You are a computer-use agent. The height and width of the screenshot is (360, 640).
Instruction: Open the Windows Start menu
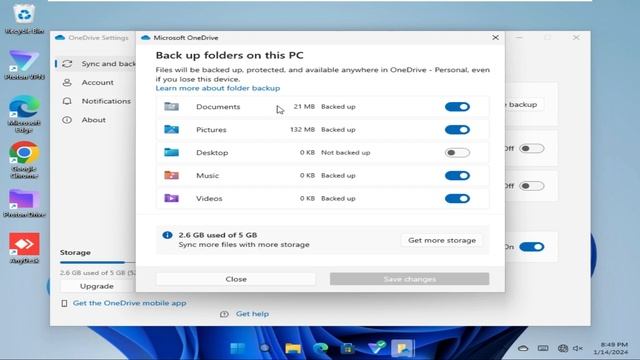point(238,348)
